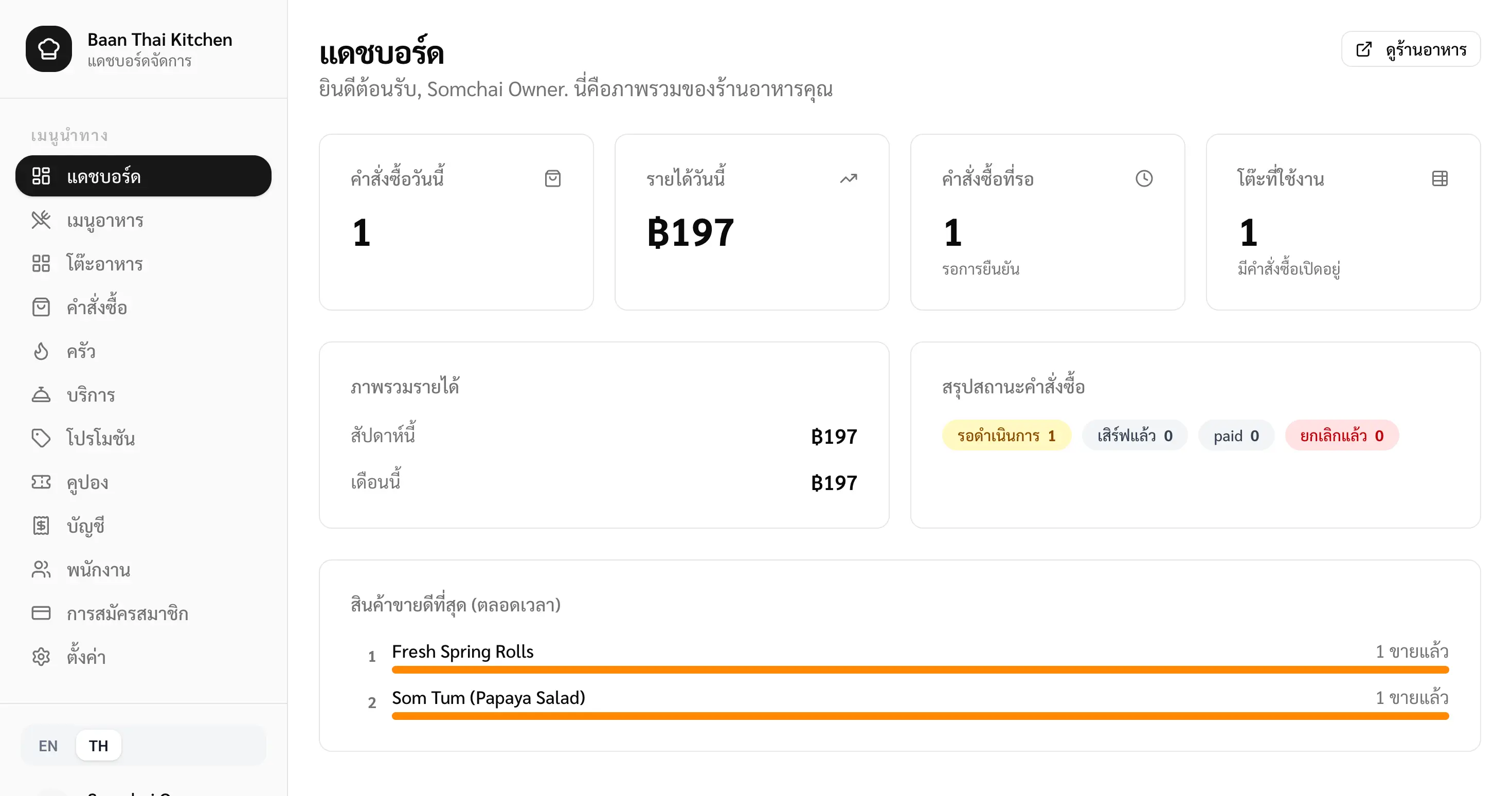The width and height of the screenshot is (1512, 796).
Task: Click the paid 0 status badge
Action: [1236, 436]
